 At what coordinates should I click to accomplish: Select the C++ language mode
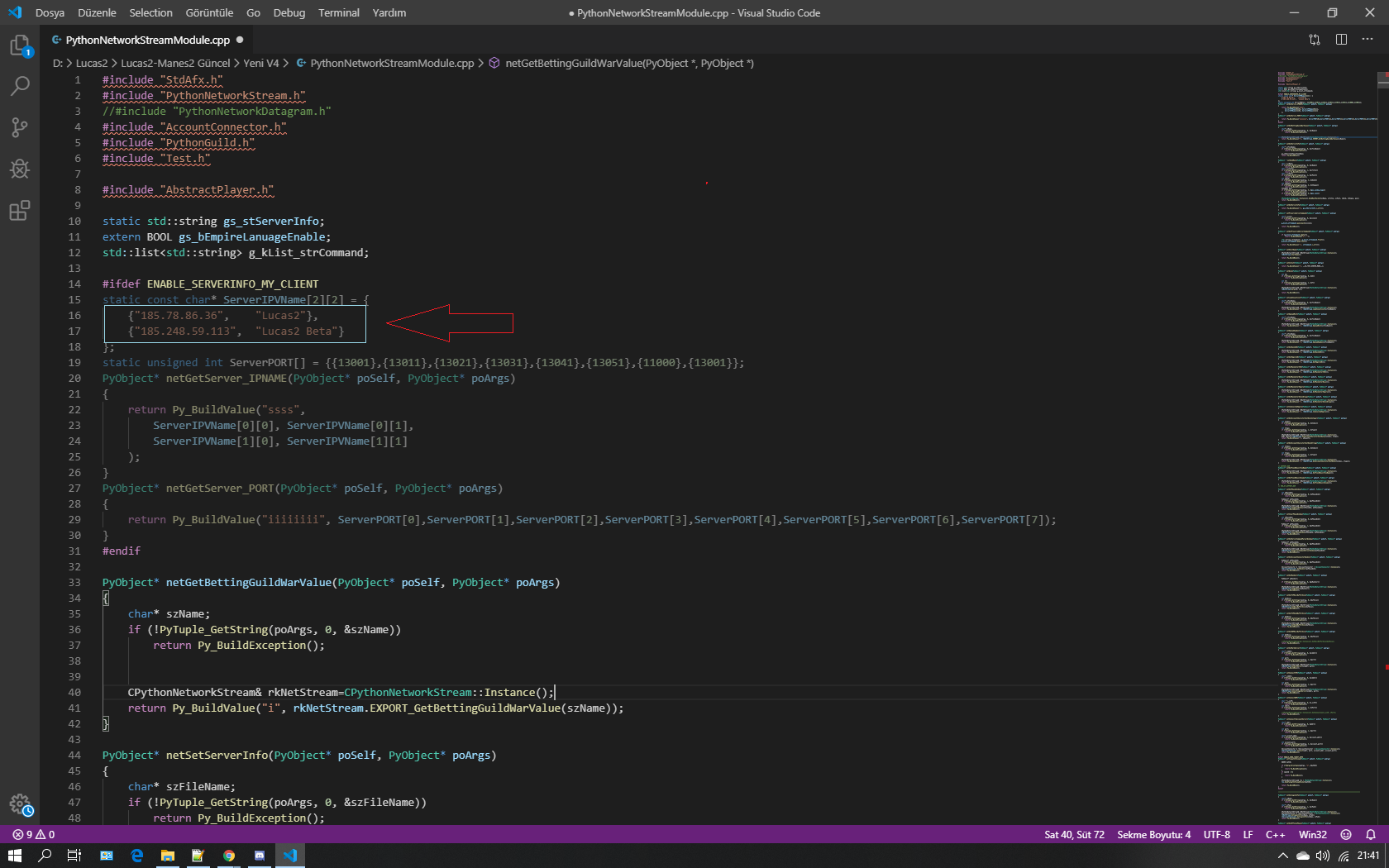1275,835
